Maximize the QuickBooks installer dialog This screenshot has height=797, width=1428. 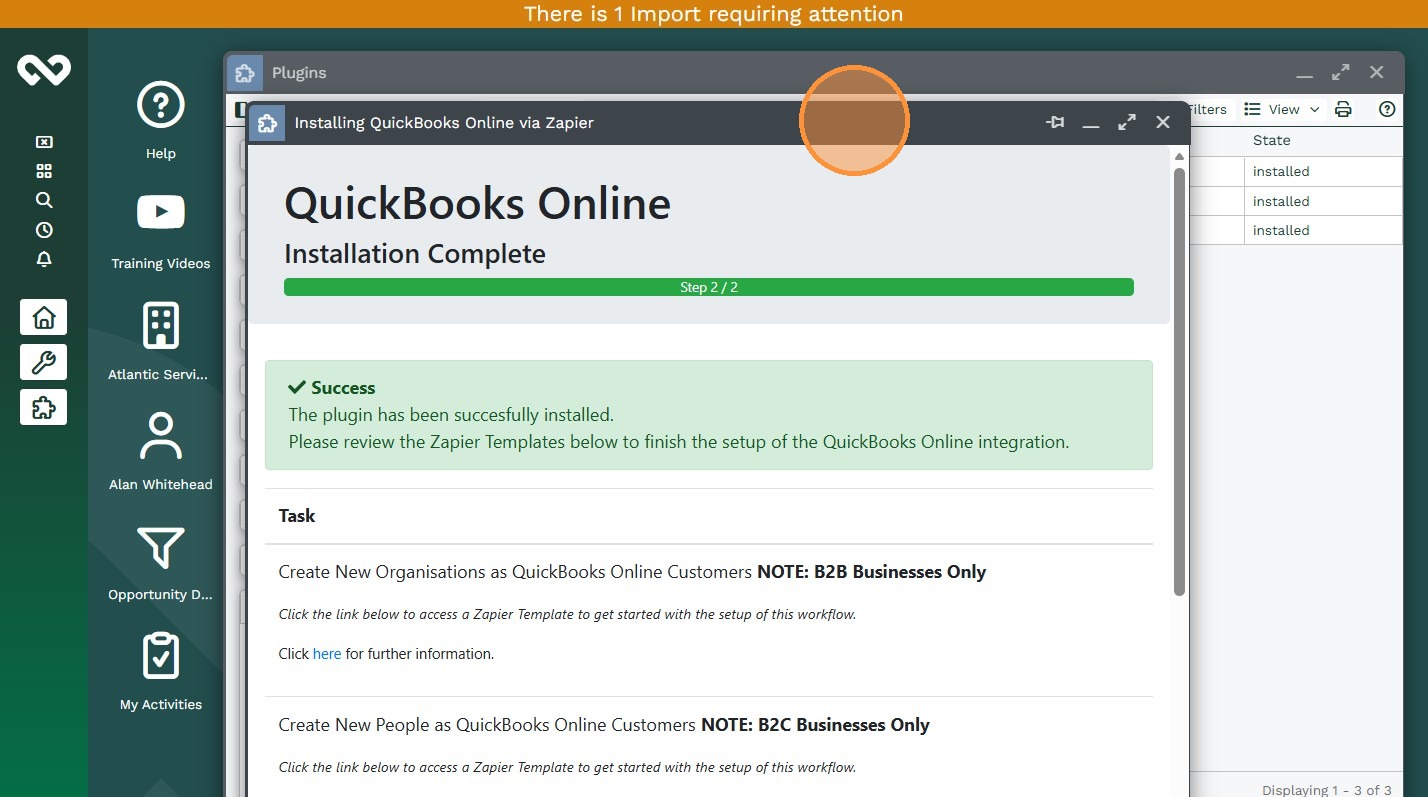[1127, 122]
